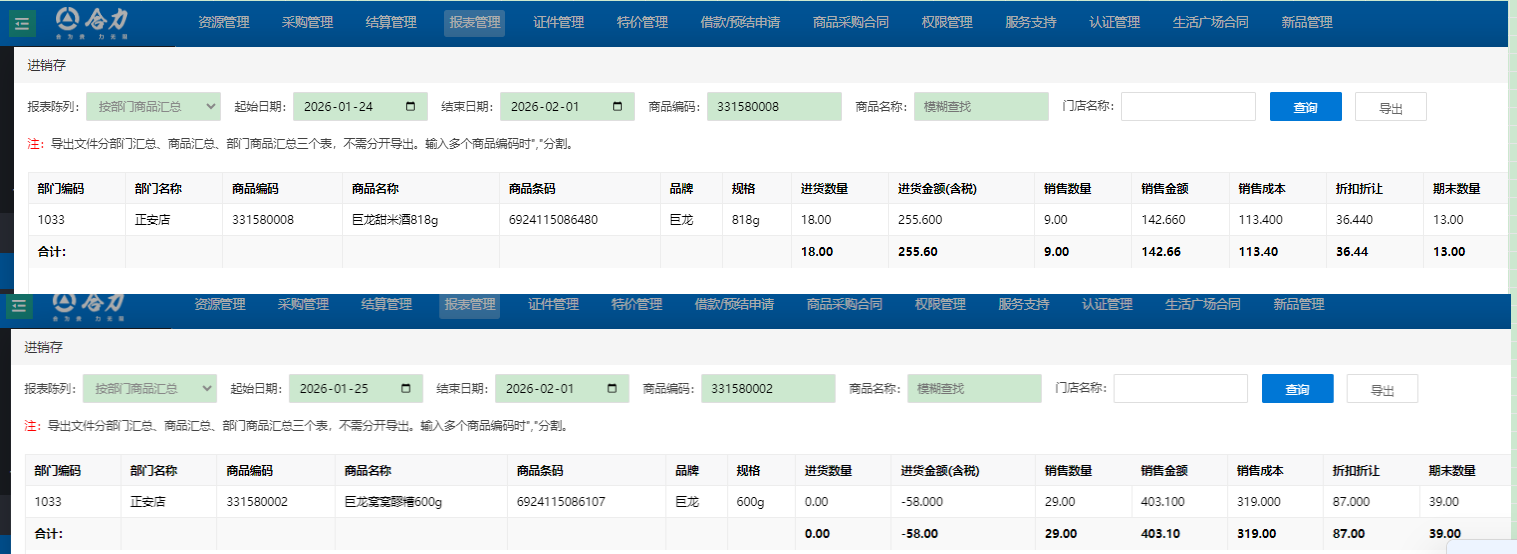Open calendar picker for start date 2026-01-25

405,388
